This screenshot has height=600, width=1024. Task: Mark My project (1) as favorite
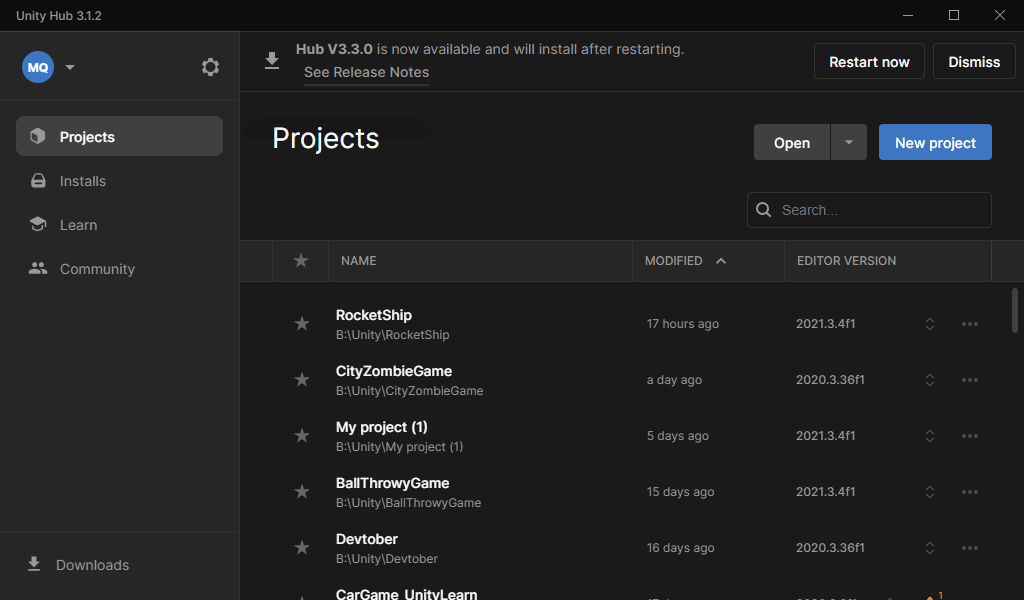pos(302,435)
